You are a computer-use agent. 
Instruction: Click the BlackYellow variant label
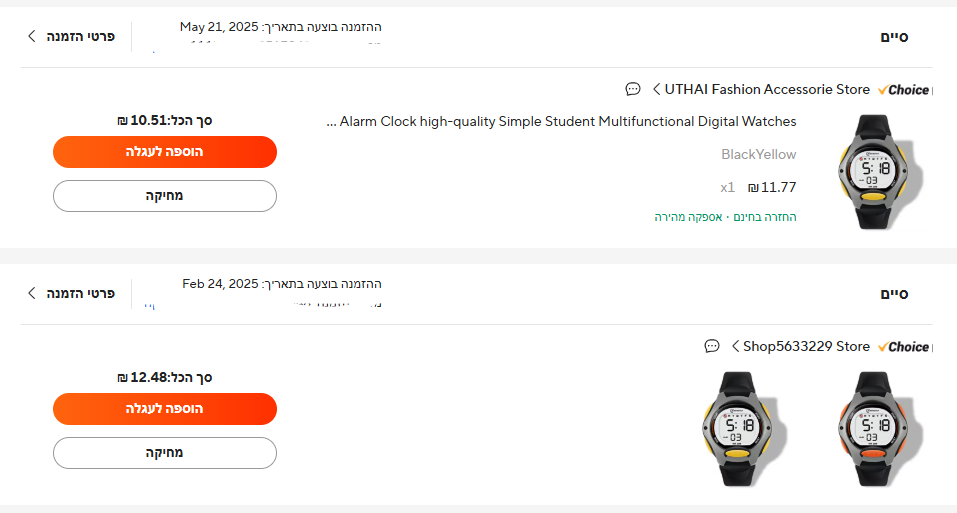point(758,154)
